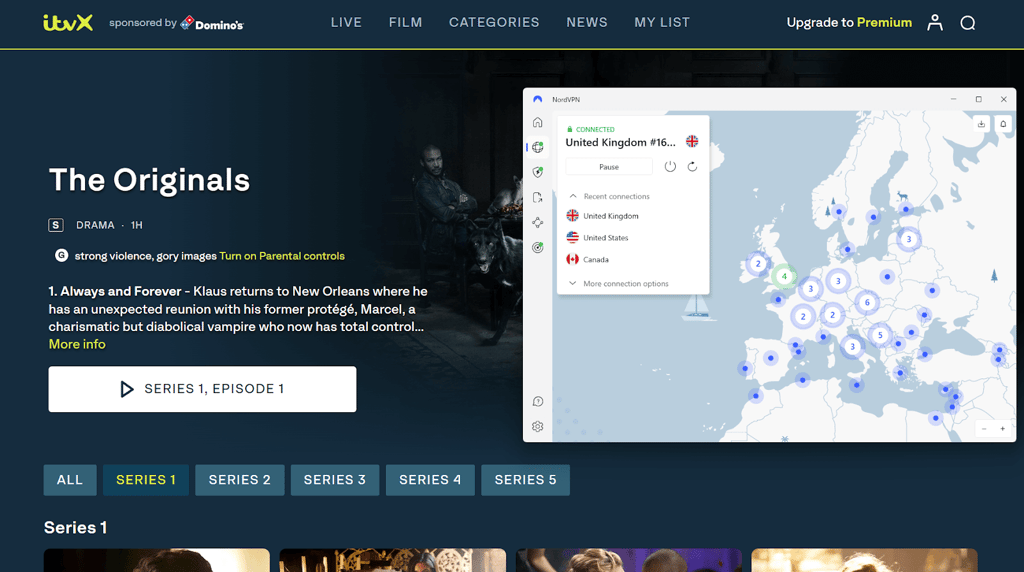Open NordVPN Meshnet icon
Image resolution: width=1024 pixels, height=572 pixels.
tap(537, 223)
